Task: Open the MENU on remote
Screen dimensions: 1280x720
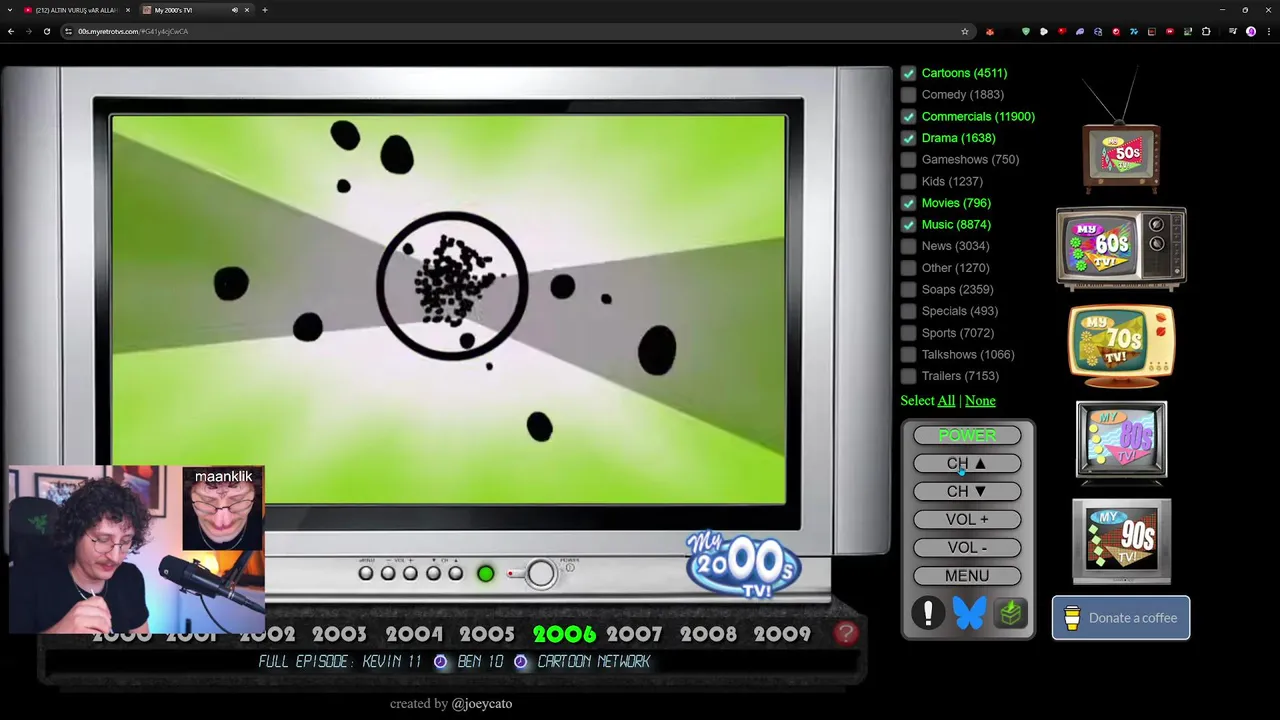Action: pyautogui.click(x=967, y=575)
